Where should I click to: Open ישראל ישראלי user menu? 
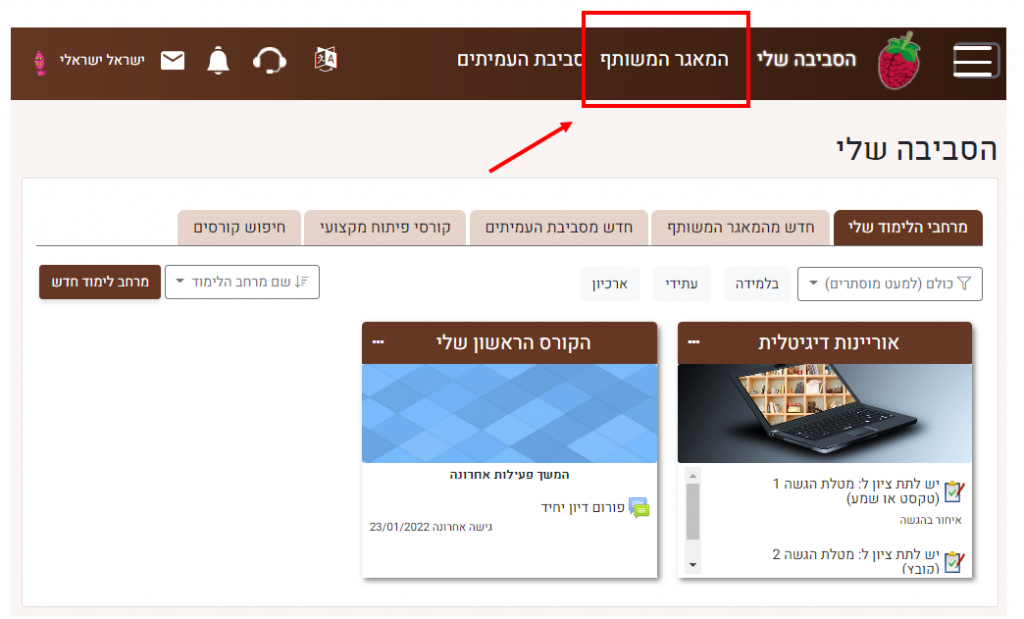tap(102, 60)
